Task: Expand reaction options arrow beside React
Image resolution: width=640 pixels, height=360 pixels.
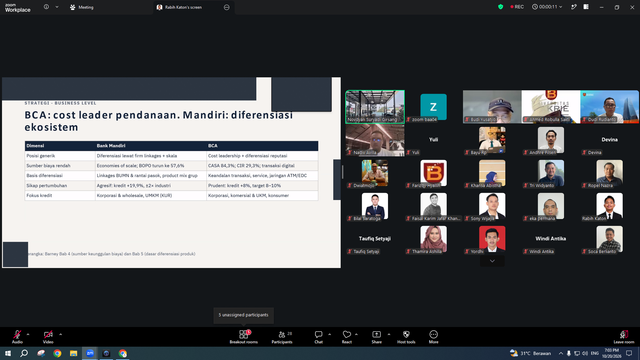Action: click(356, 335)
